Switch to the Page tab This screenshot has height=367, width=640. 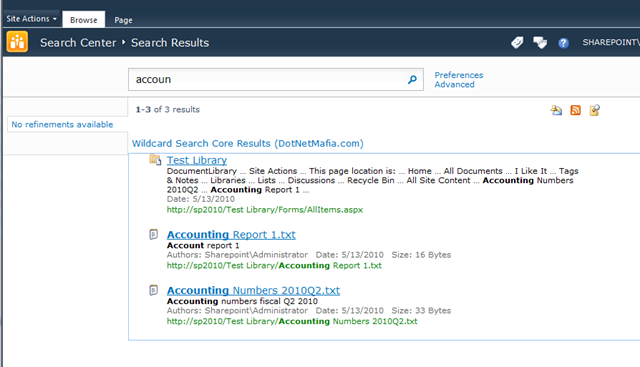(123, 20)
